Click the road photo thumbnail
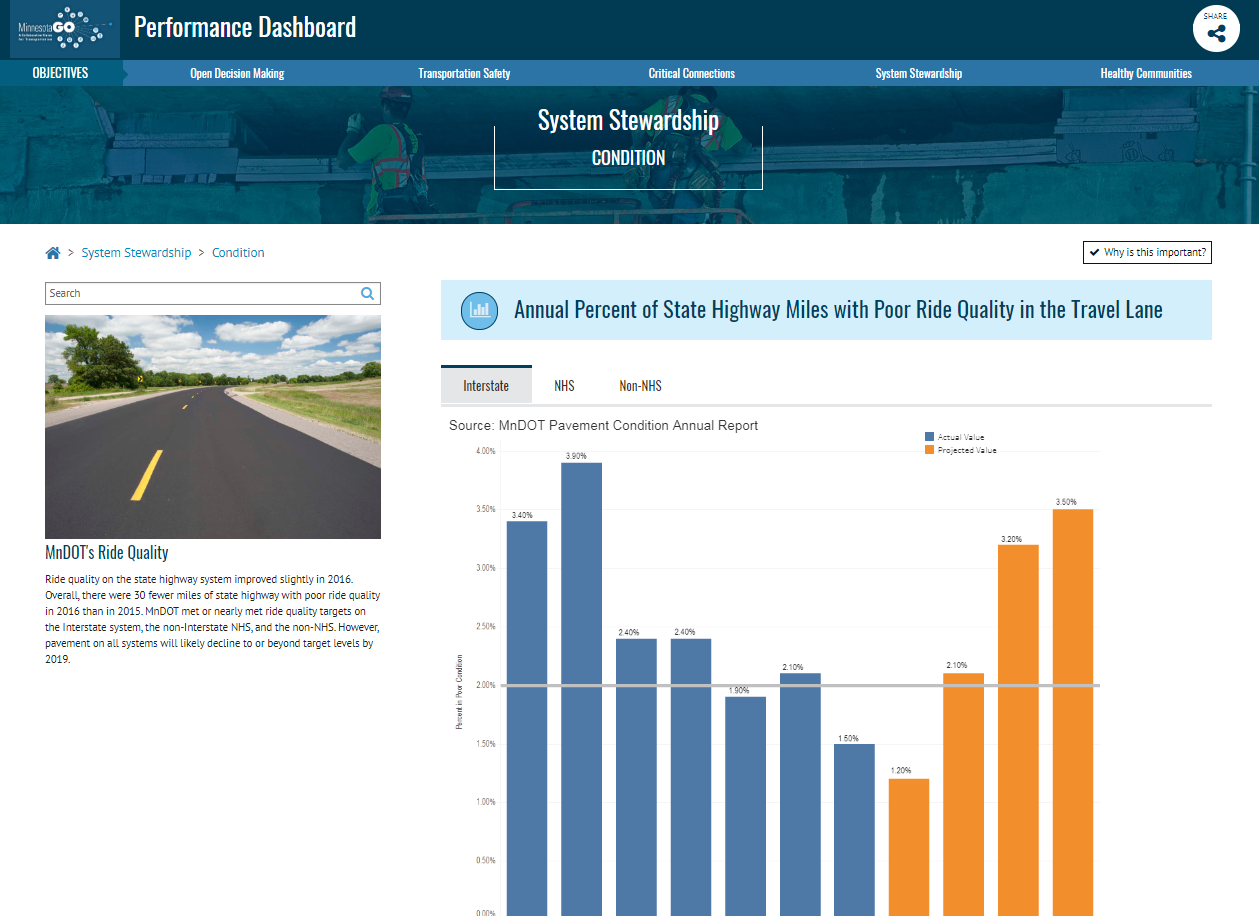 coord(213,427)
